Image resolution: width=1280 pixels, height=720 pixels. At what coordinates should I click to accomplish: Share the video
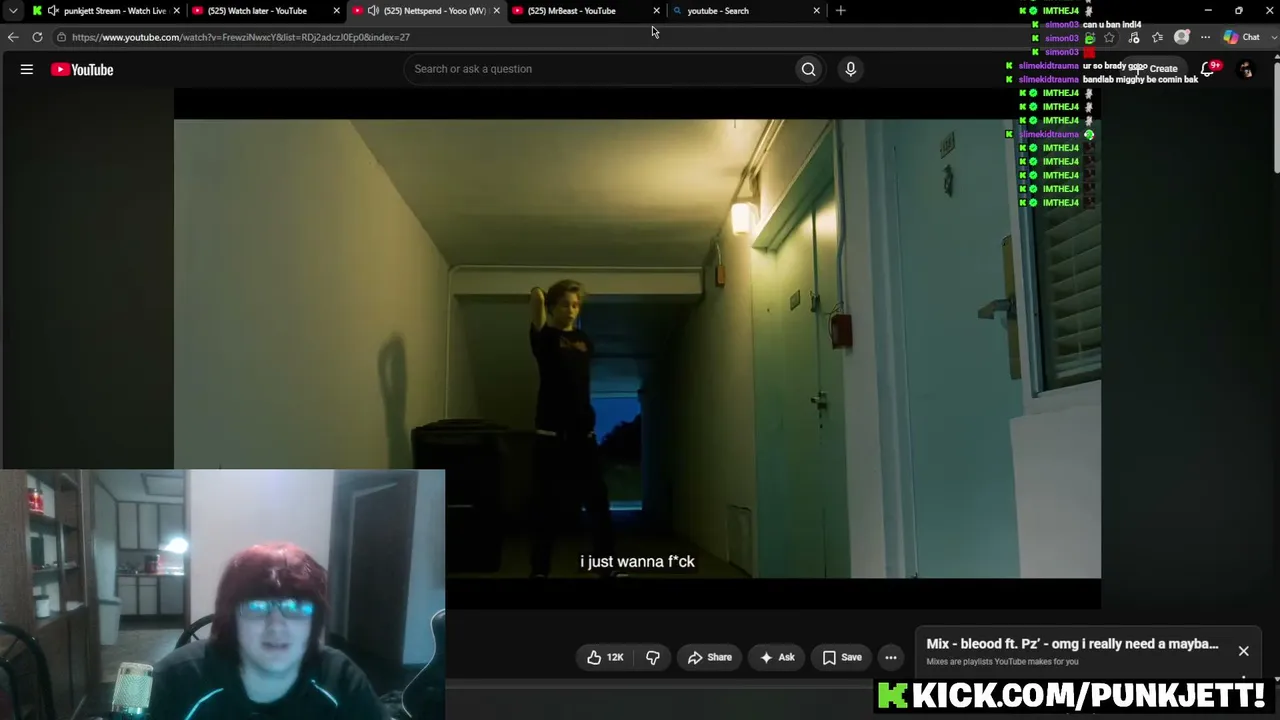tap(710, 657)
